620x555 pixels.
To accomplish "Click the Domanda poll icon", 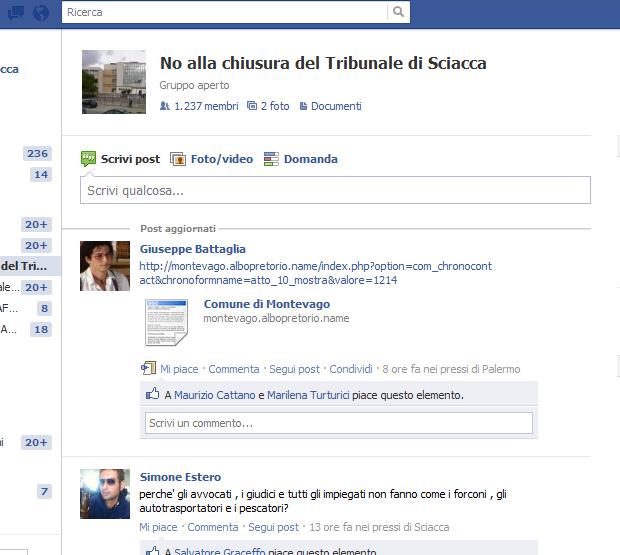I will coord(271,159).
